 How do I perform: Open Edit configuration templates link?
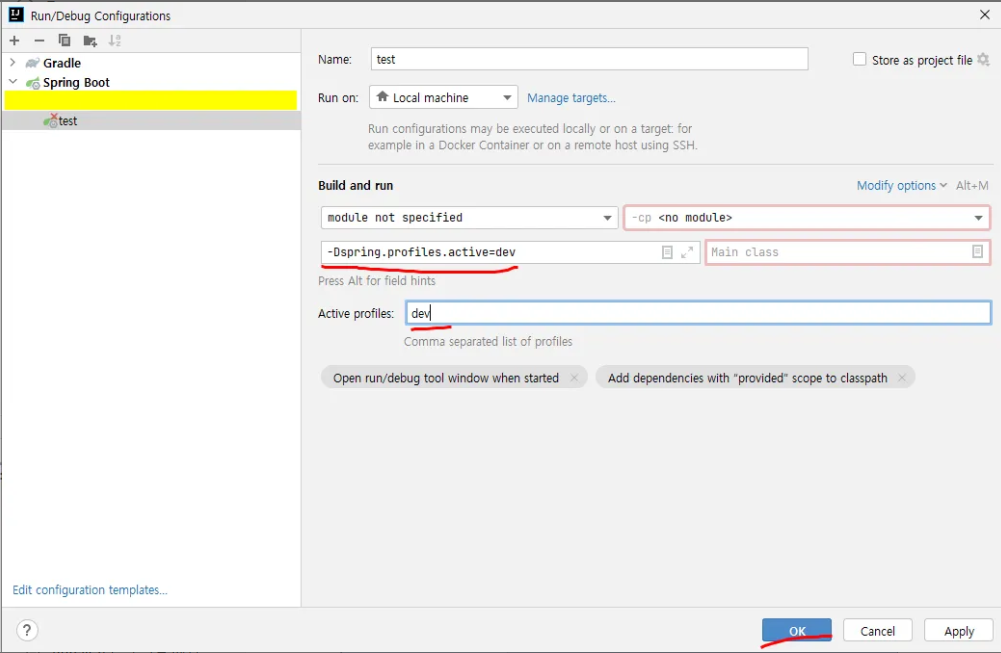point(89,590)
